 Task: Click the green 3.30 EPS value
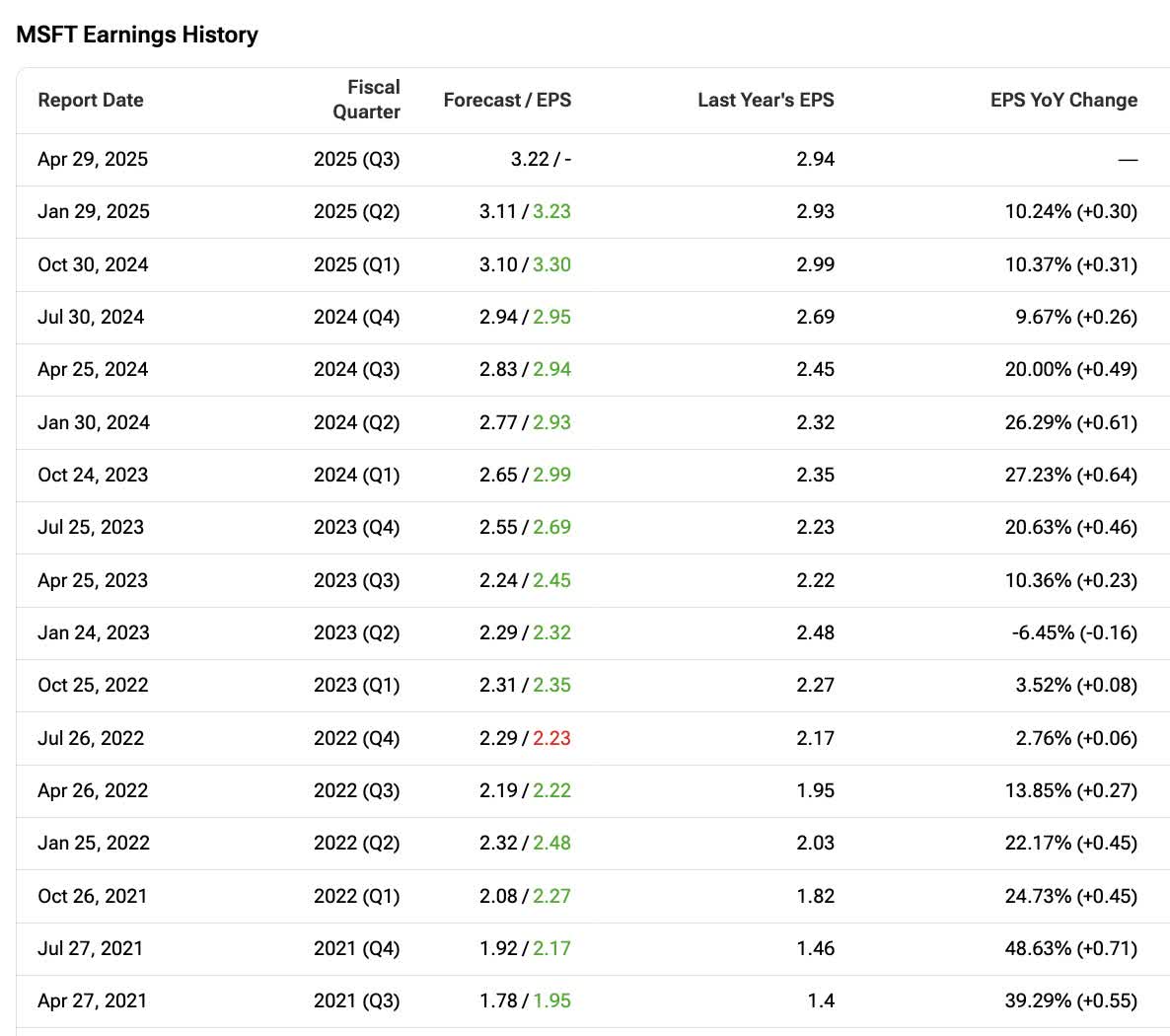click(x=551, y=264)
